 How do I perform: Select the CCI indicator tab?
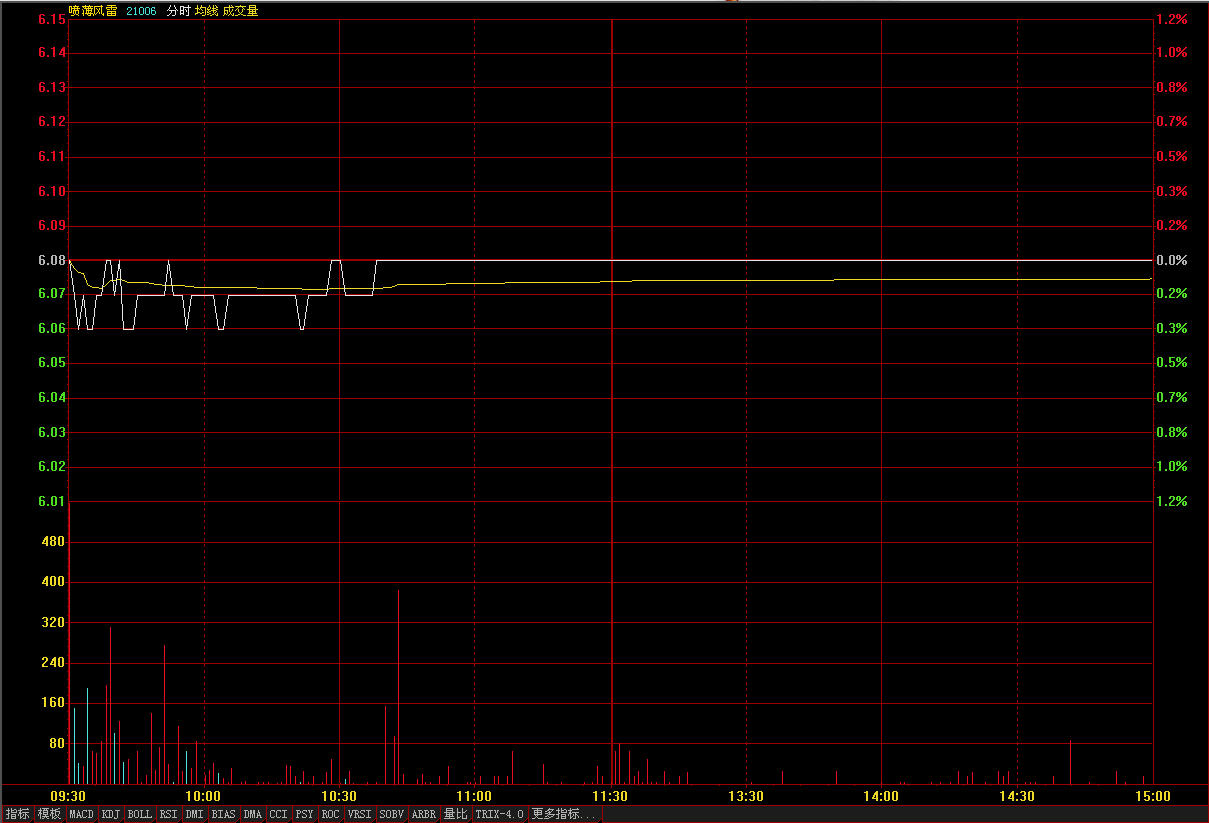[278, 814]
